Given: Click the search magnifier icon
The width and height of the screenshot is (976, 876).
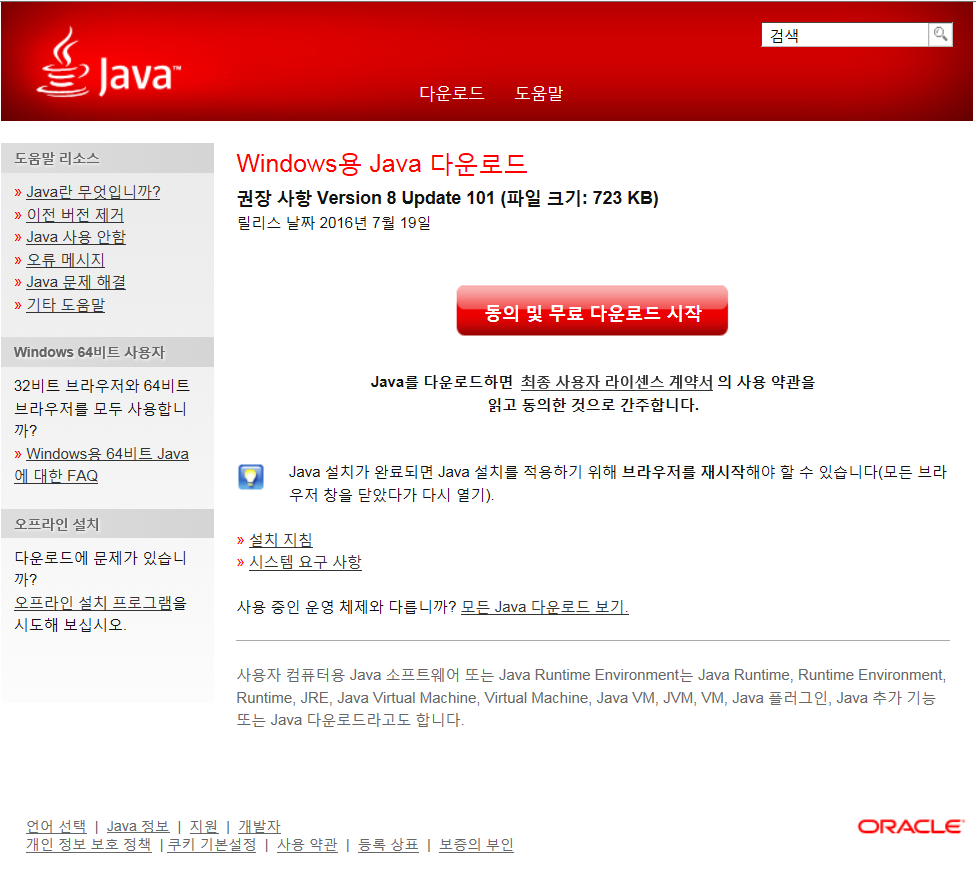Looking at the screenshot, I should (x=941, y=34).
